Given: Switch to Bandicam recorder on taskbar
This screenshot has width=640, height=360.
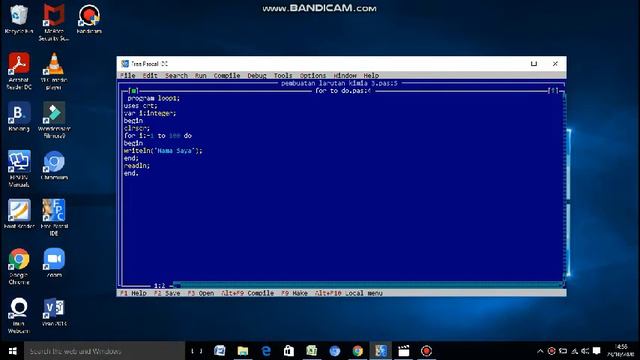Looking at the screenshot, I should (427, 351).
